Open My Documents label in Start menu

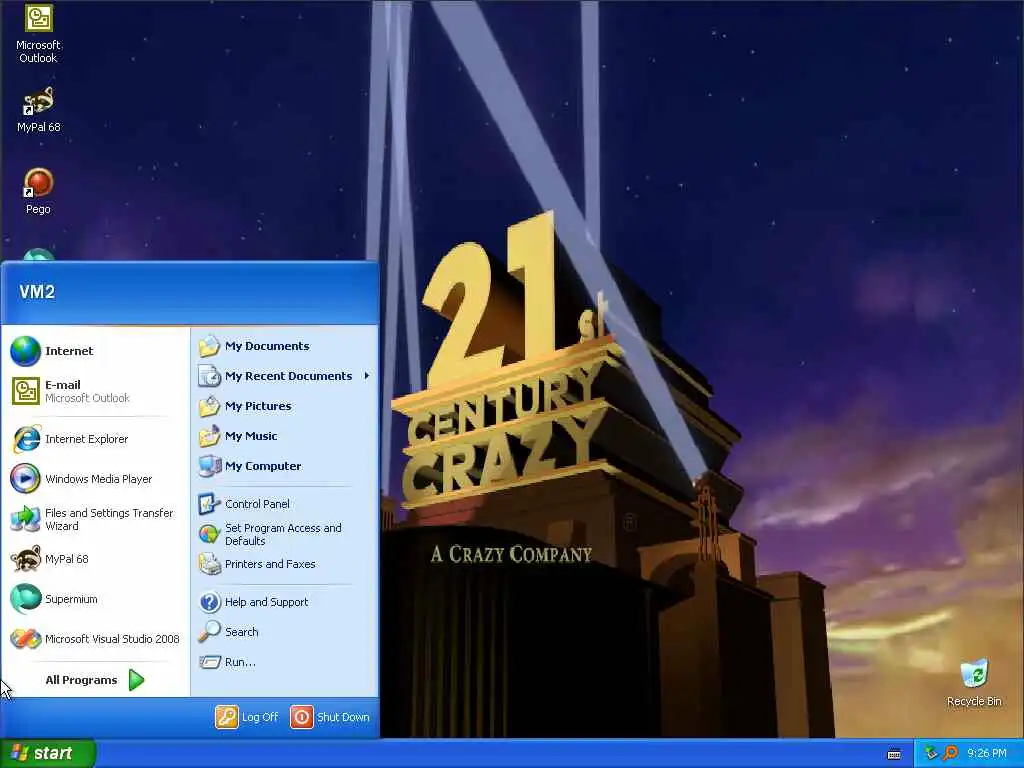(267, 346)
